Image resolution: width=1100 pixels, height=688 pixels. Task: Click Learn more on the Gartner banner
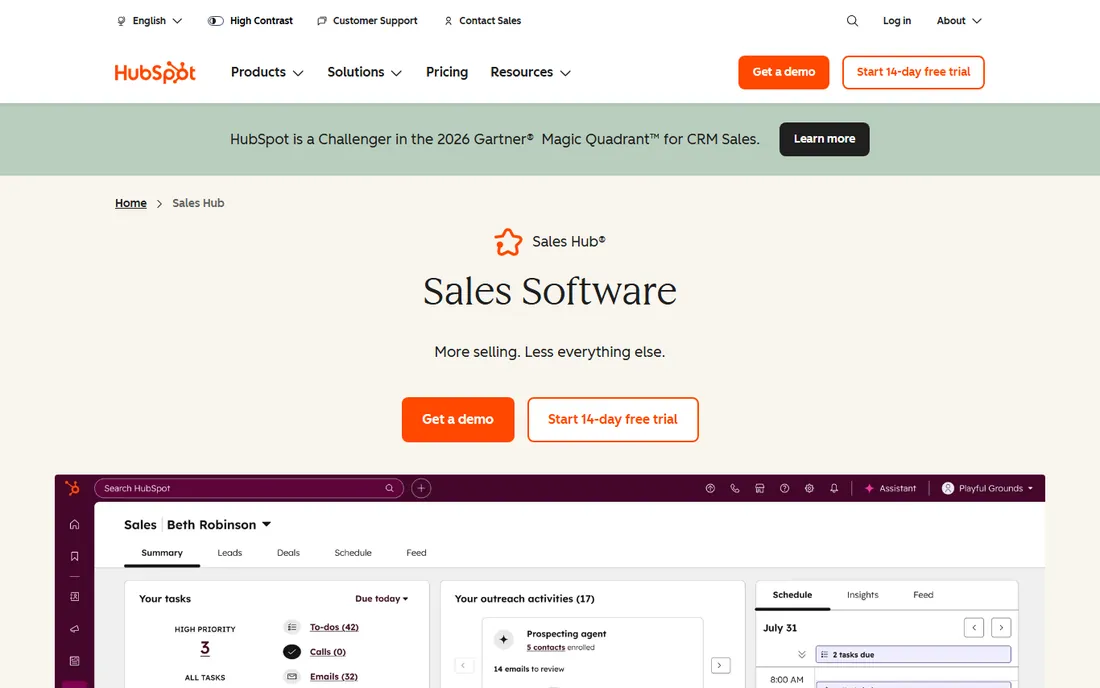[824, 139]
